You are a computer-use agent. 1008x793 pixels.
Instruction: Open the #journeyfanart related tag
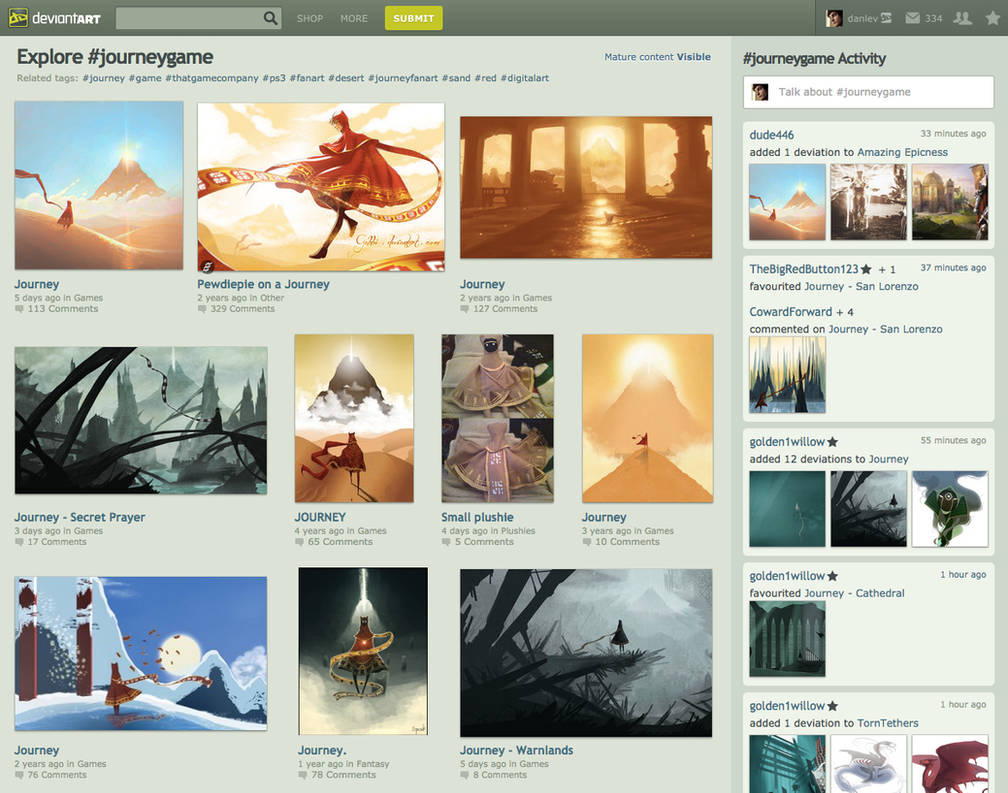pos(402,78)
